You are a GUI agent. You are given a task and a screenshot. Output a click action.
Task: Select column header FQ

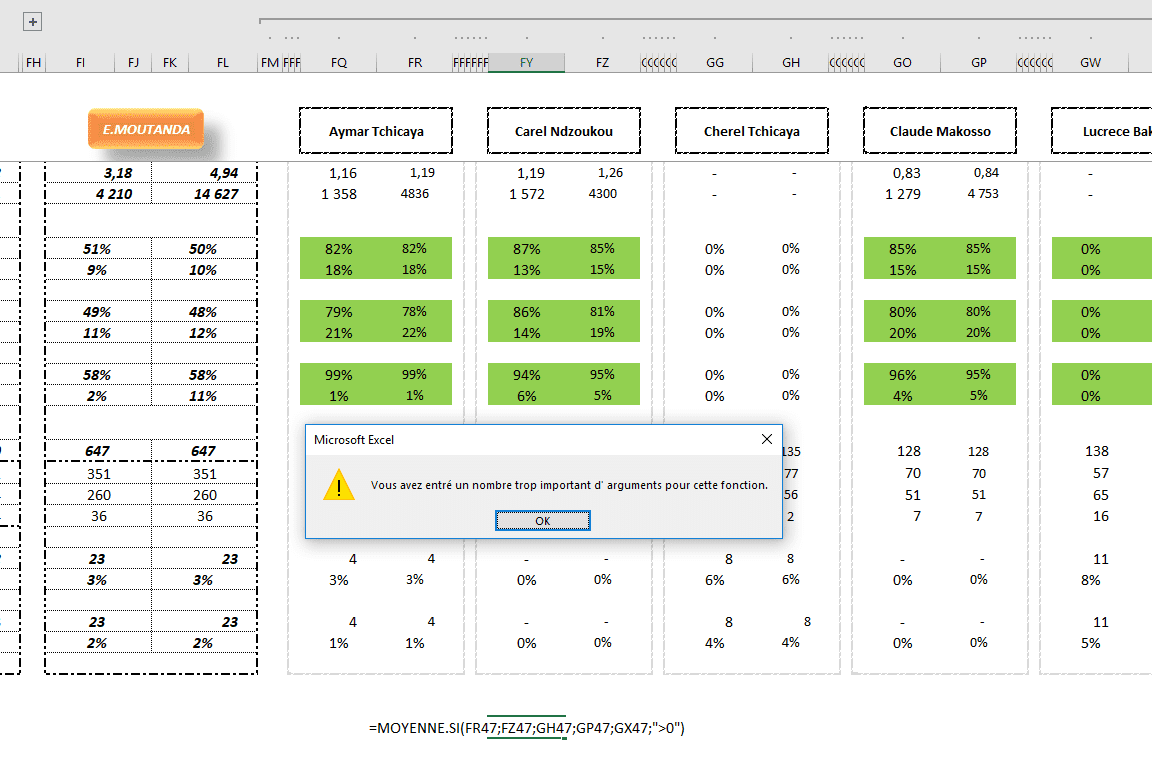click(339, 63)
